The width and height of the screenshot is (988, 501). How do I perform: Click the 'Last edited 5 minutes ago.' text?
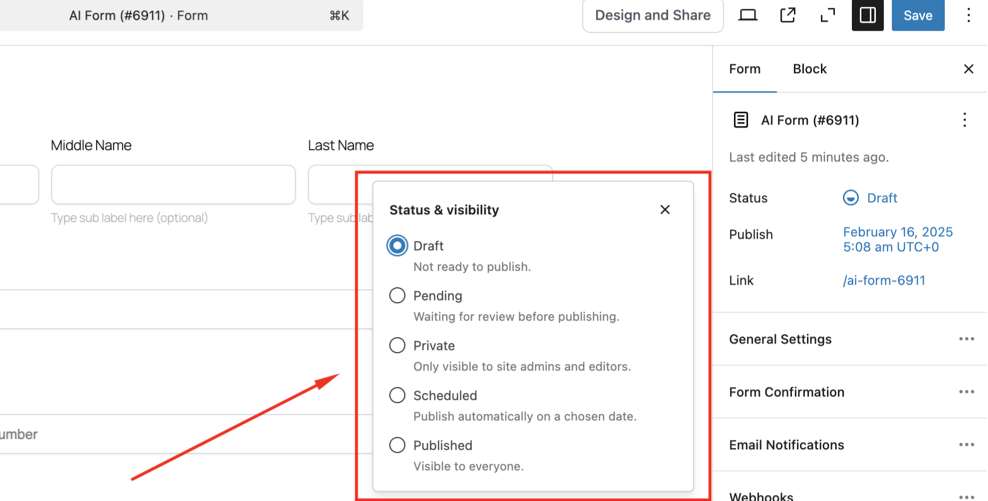pos(809,157)
